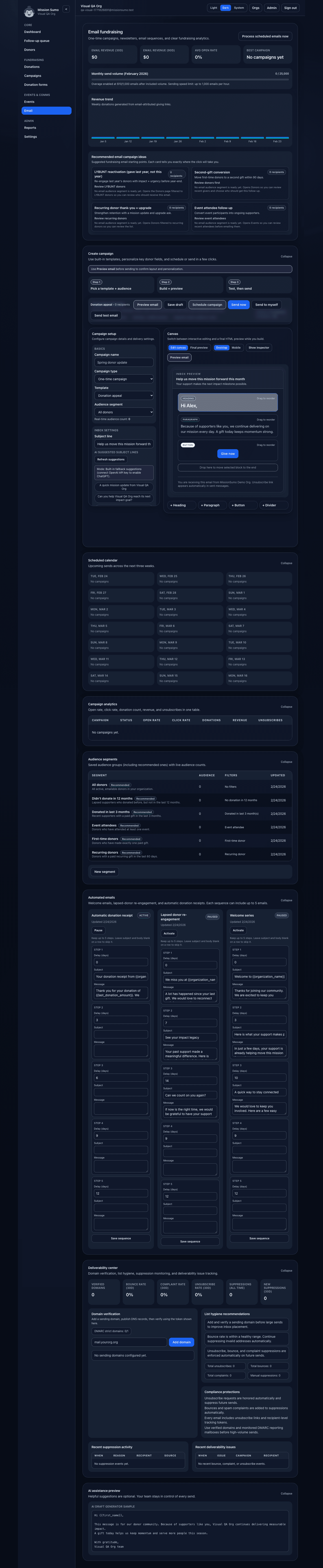This screenshot has height=1568, width=323.
Task: Go to Donations in the sidebar
Action: pos(46,67)
